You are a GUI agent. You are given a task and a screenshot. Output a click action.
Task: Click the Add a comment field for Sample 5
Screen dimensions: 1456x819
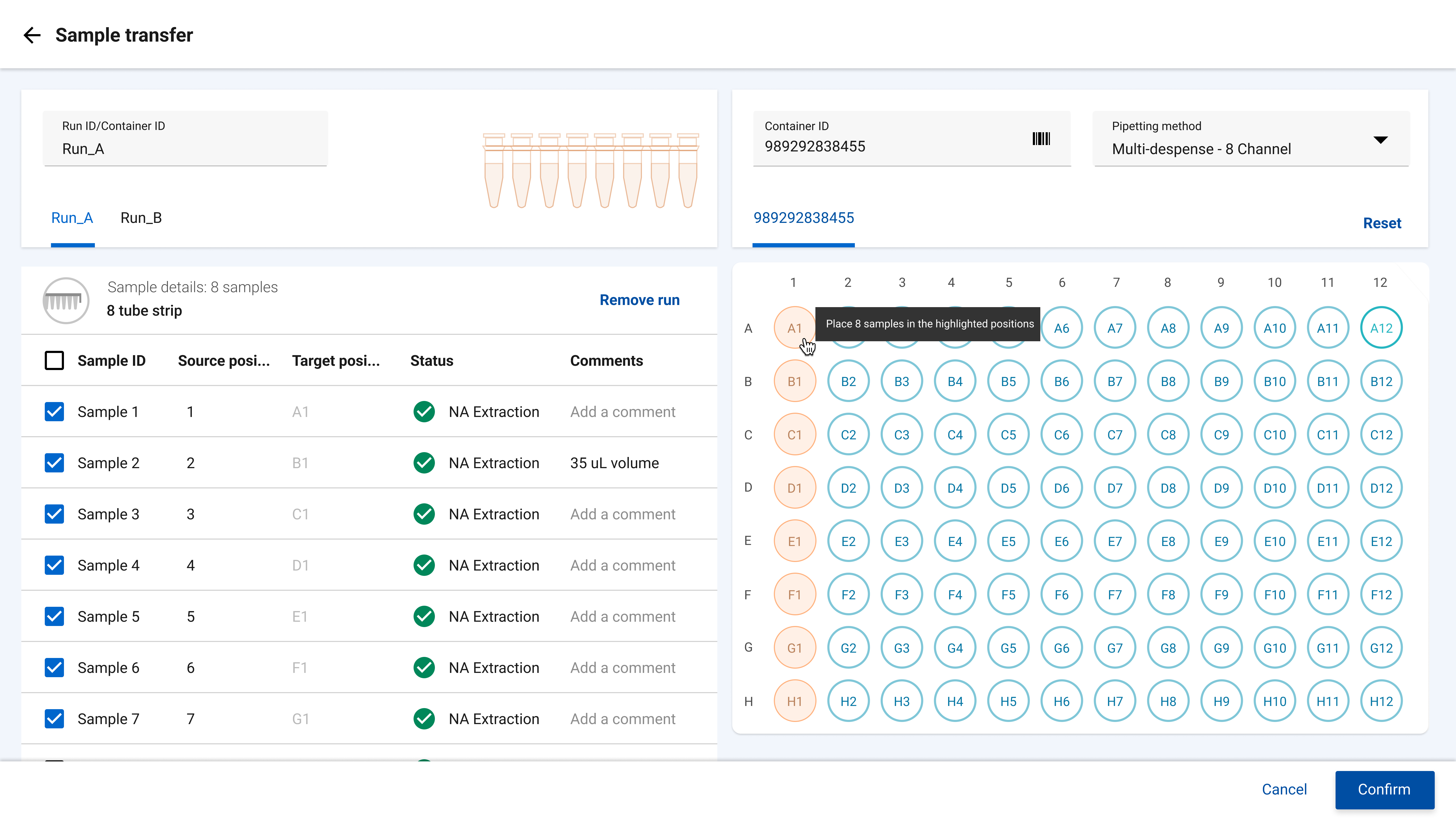coord(622,616)
